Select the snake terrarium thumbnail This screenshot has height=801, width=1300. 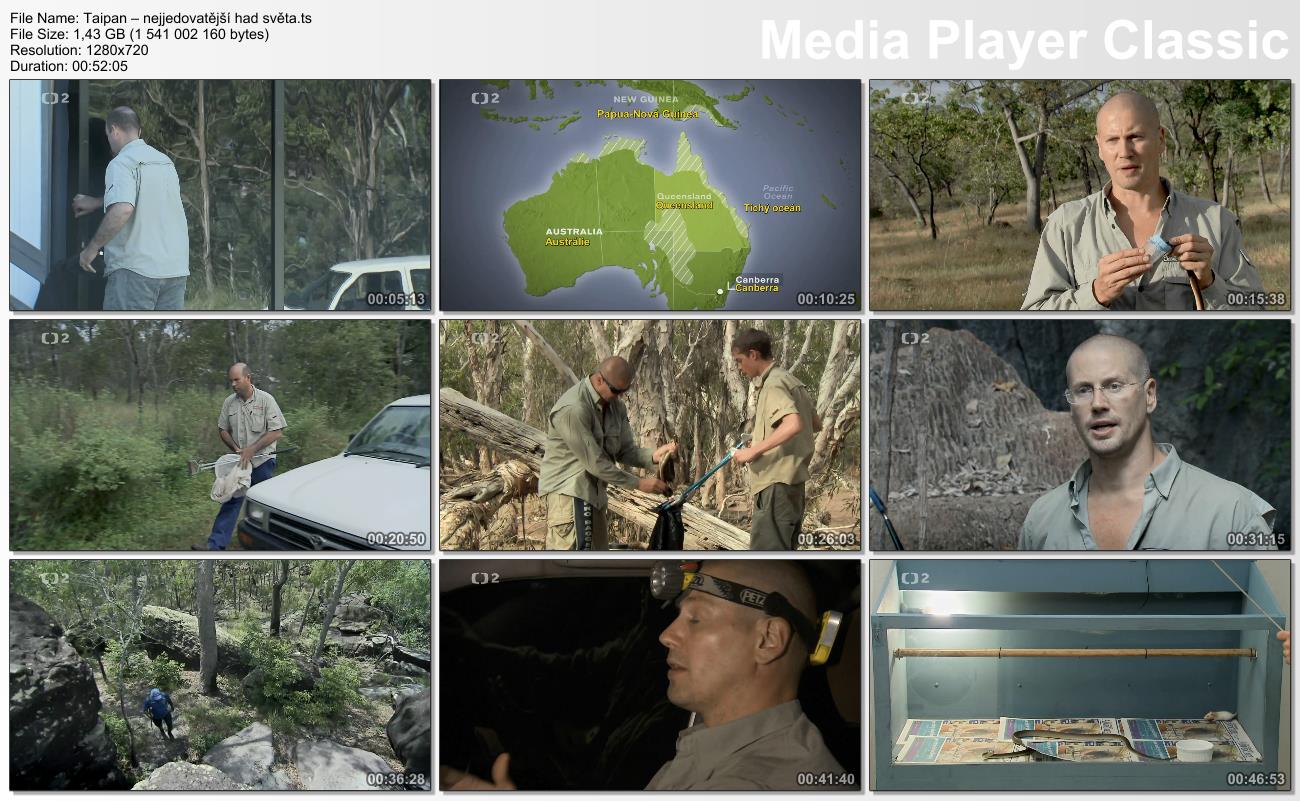[1080, 675]
